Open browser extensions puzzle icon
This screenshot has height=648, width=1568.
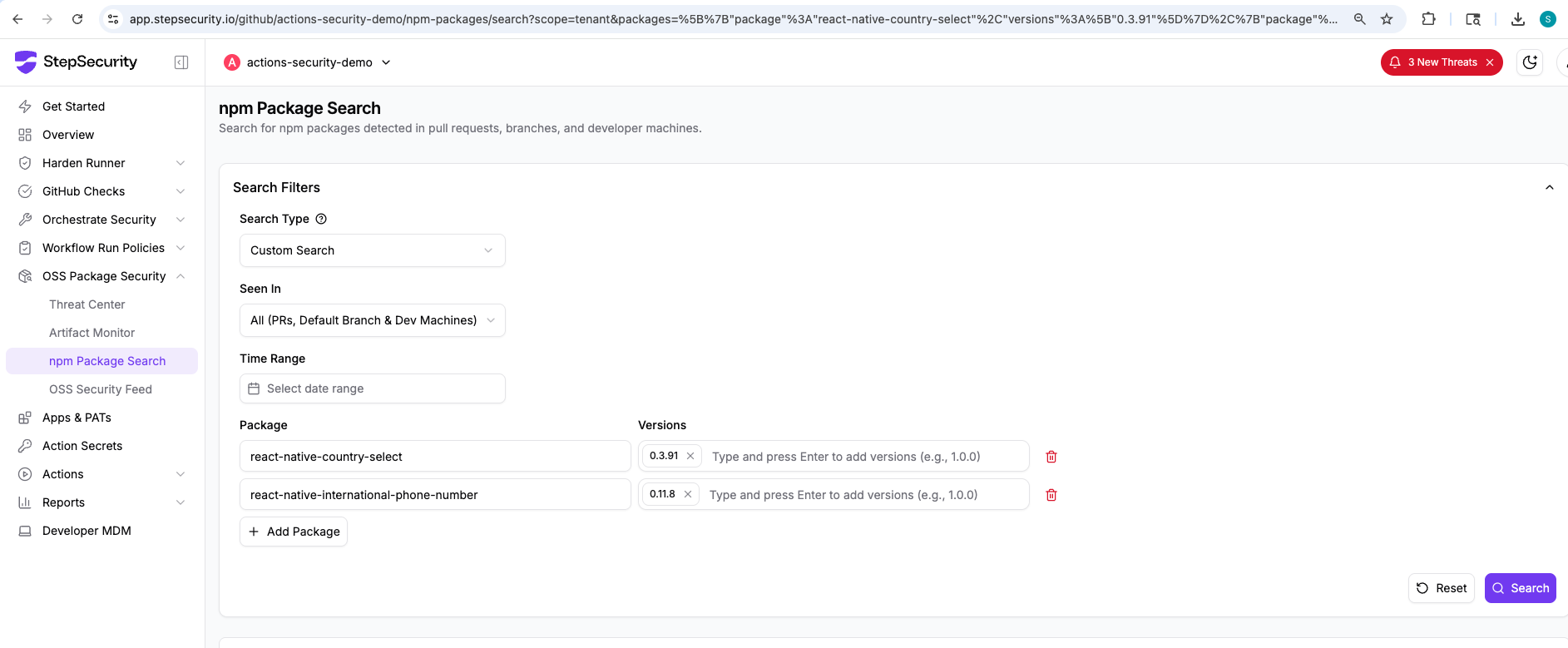[1428, 18]
